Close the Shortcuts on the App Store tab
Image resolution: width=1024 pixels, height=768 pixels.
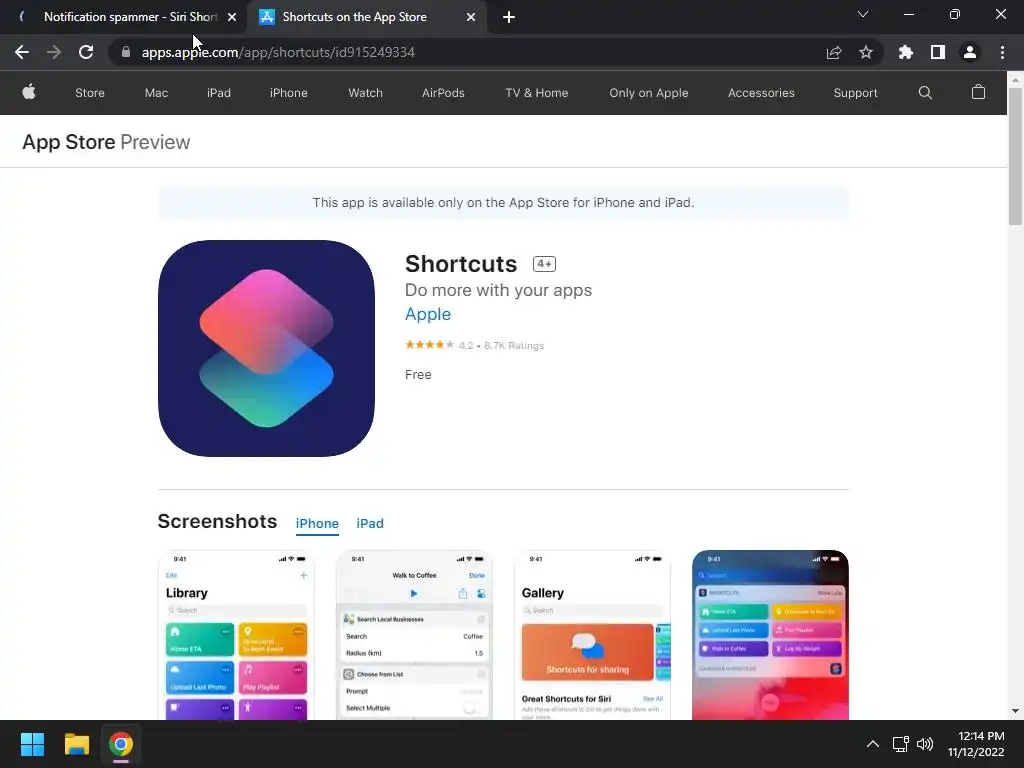(470, 17)
